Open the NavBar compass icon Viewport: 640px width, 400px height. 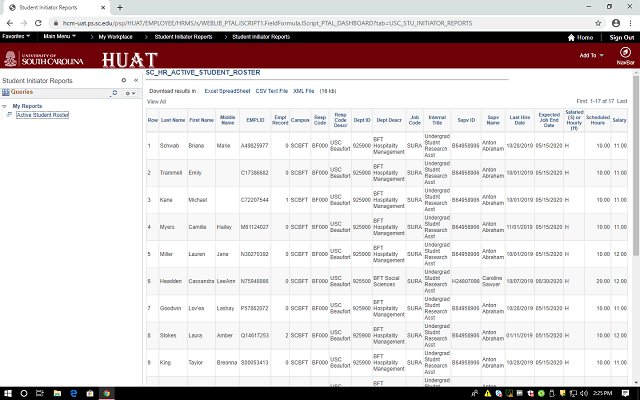(625, 52)
